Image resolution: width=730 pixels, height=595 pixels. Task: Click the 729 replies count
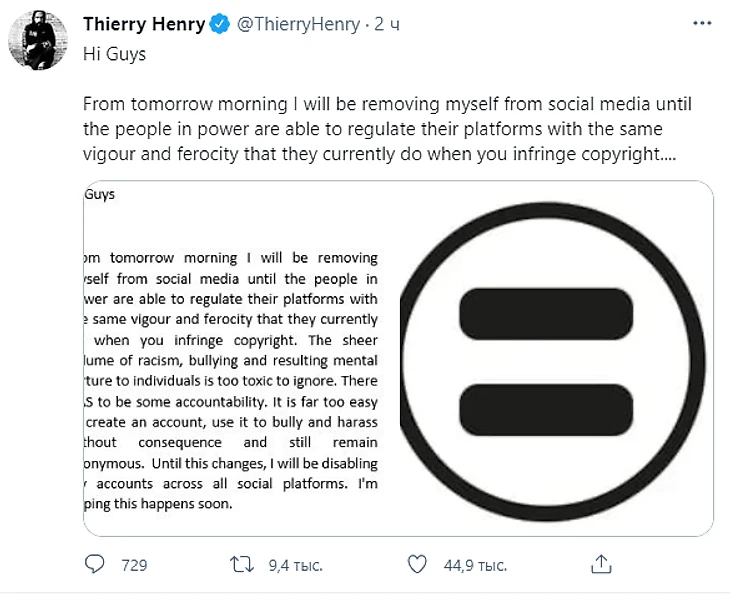click(134, 566)
